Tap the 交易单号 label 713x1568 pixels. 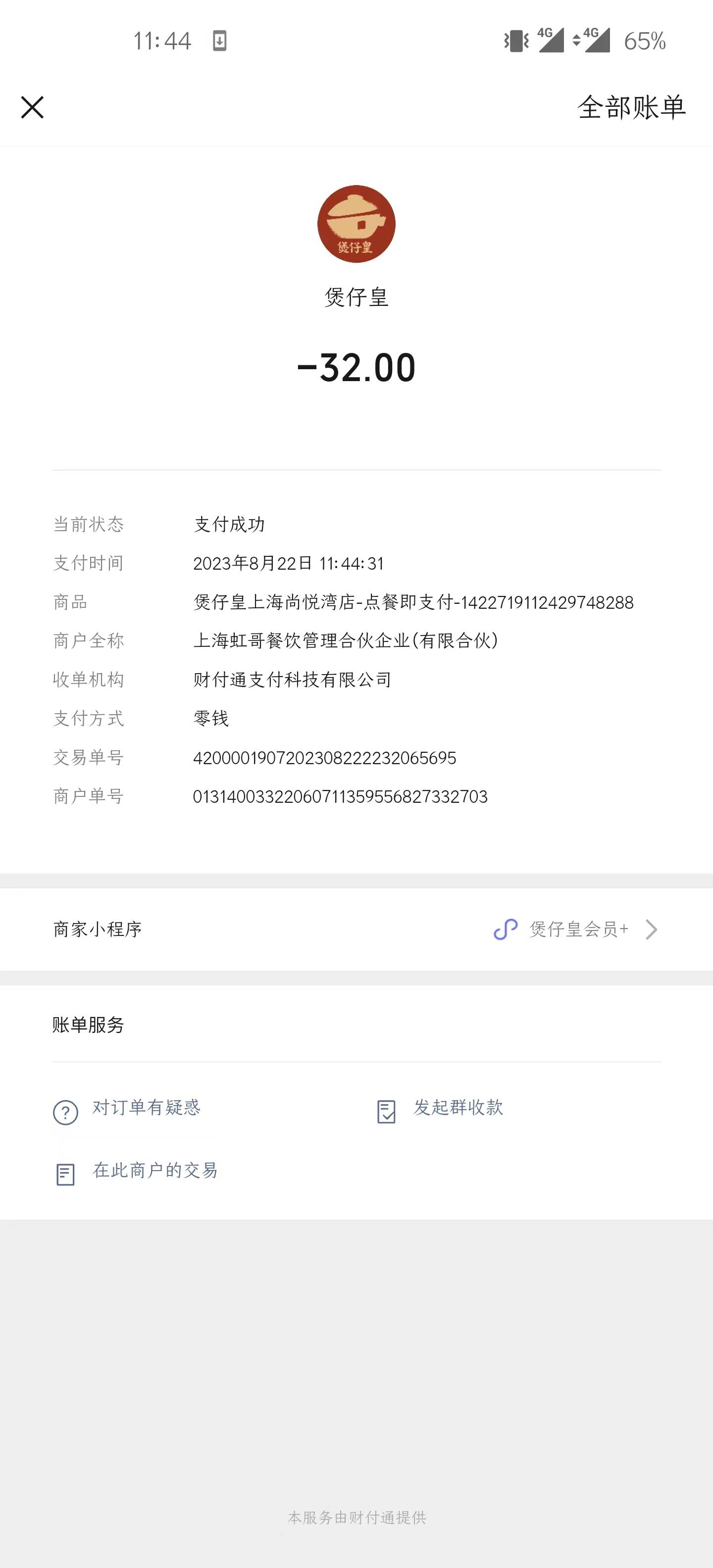point(88,757)
